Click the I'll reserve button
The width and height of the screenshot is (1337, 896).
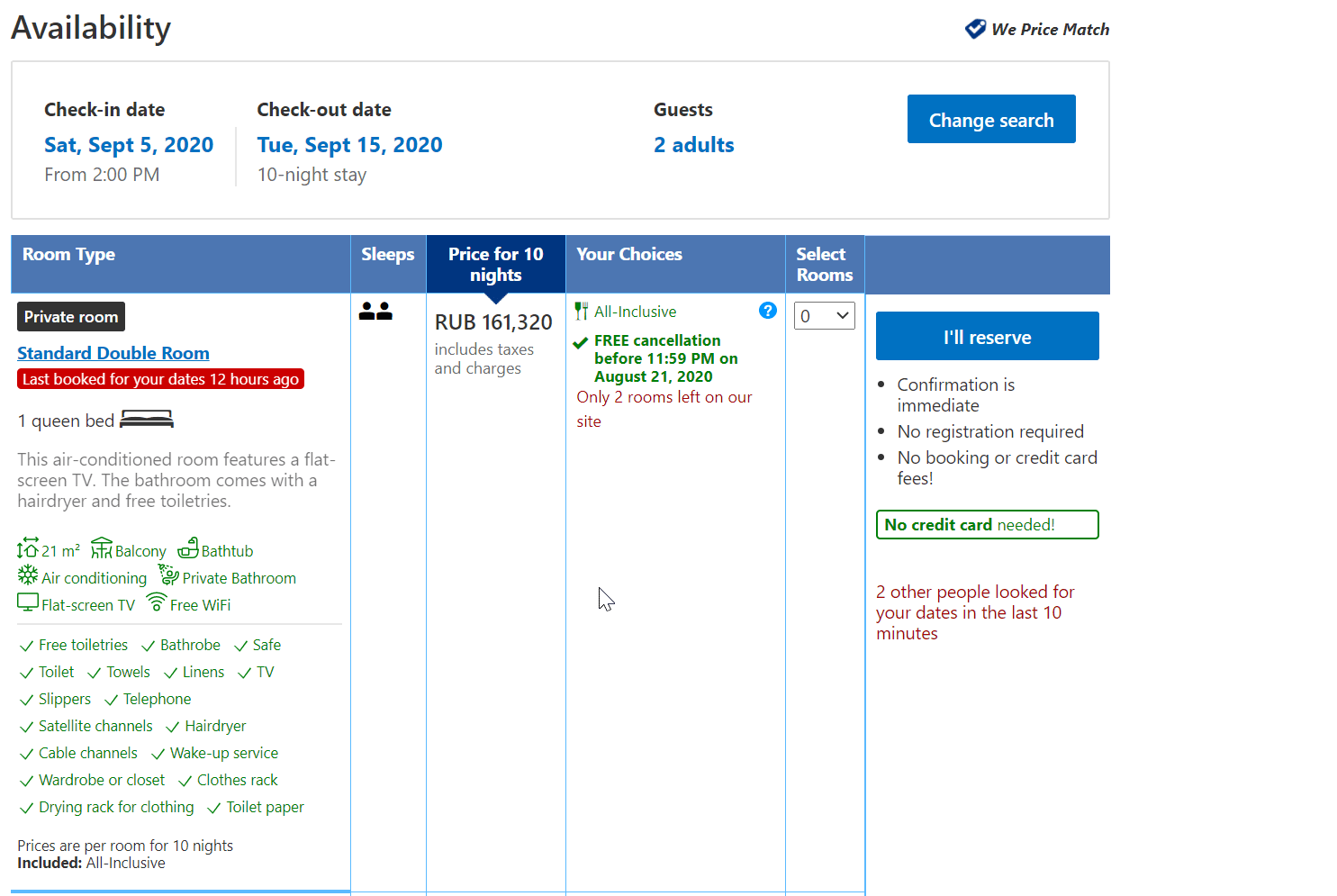[988, 336]
